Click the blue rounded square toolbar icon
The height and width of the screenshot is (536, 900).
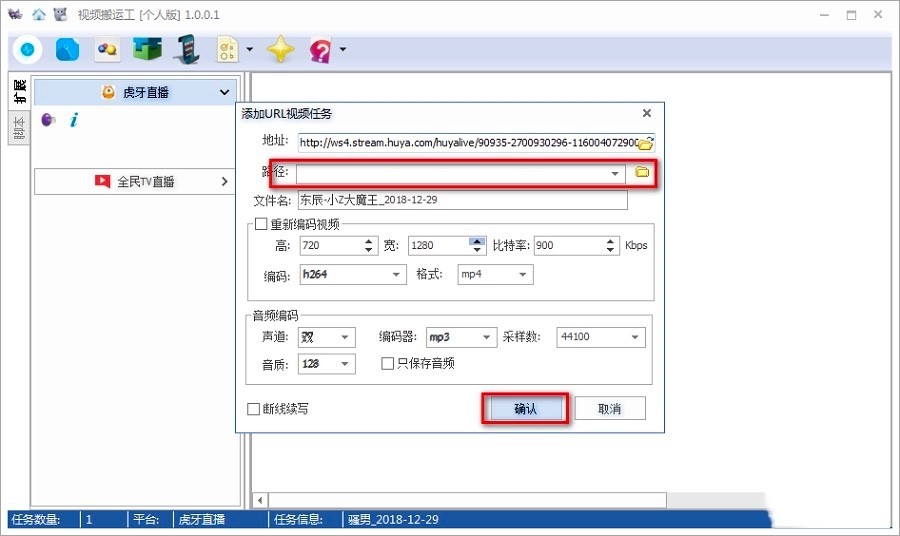coord(67,50)
